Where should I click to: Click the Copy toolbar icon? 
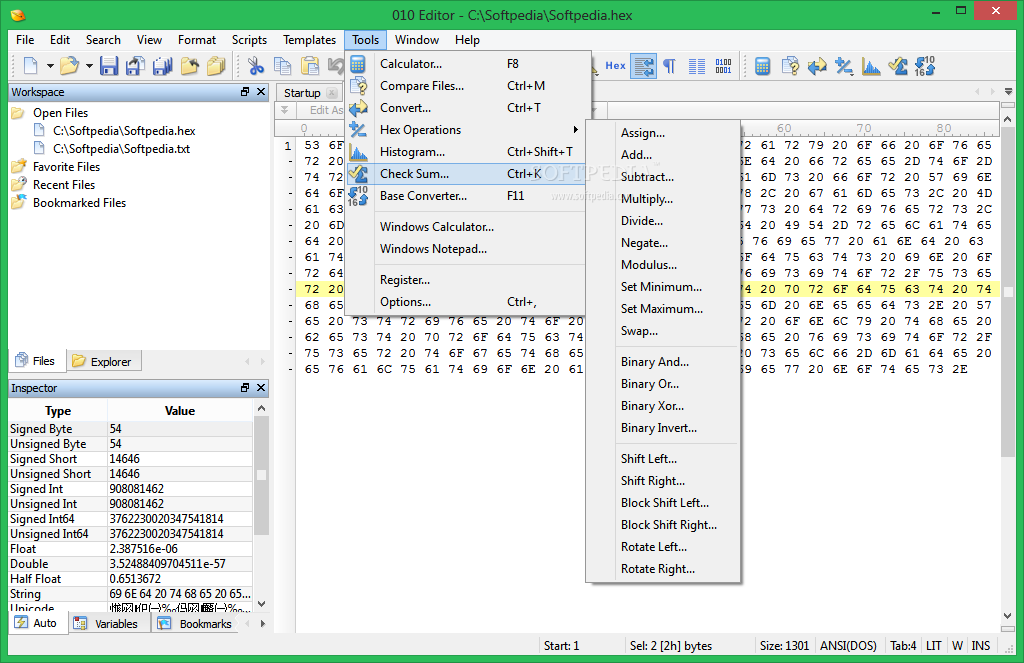[x=283, y=65]
